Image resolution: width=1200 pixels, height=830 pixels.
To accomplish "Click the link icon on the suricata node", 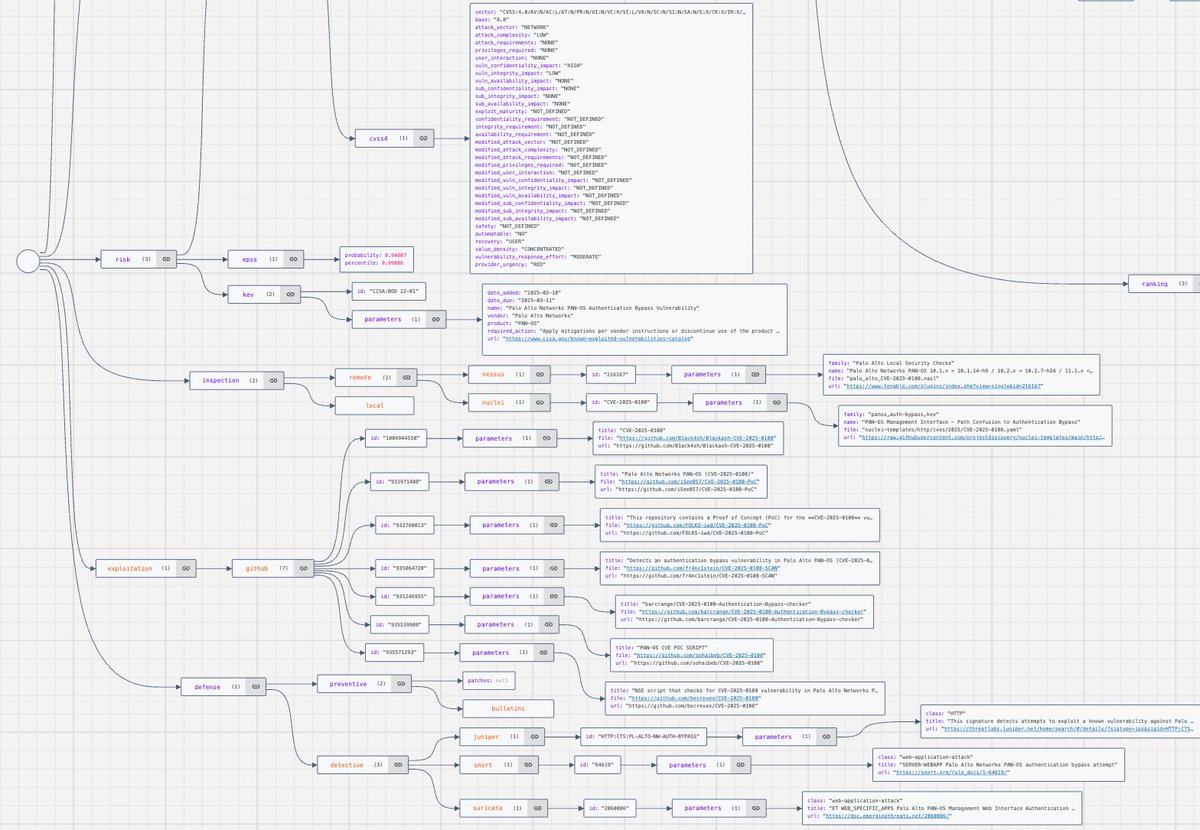I will coord(539,806).
